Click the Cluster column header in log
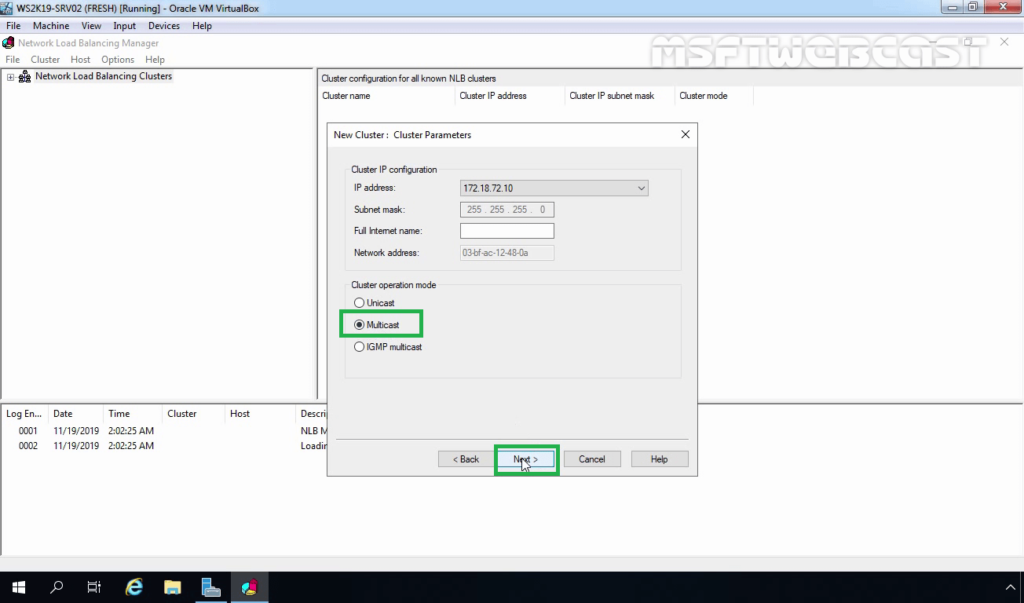 coord(193,414)
